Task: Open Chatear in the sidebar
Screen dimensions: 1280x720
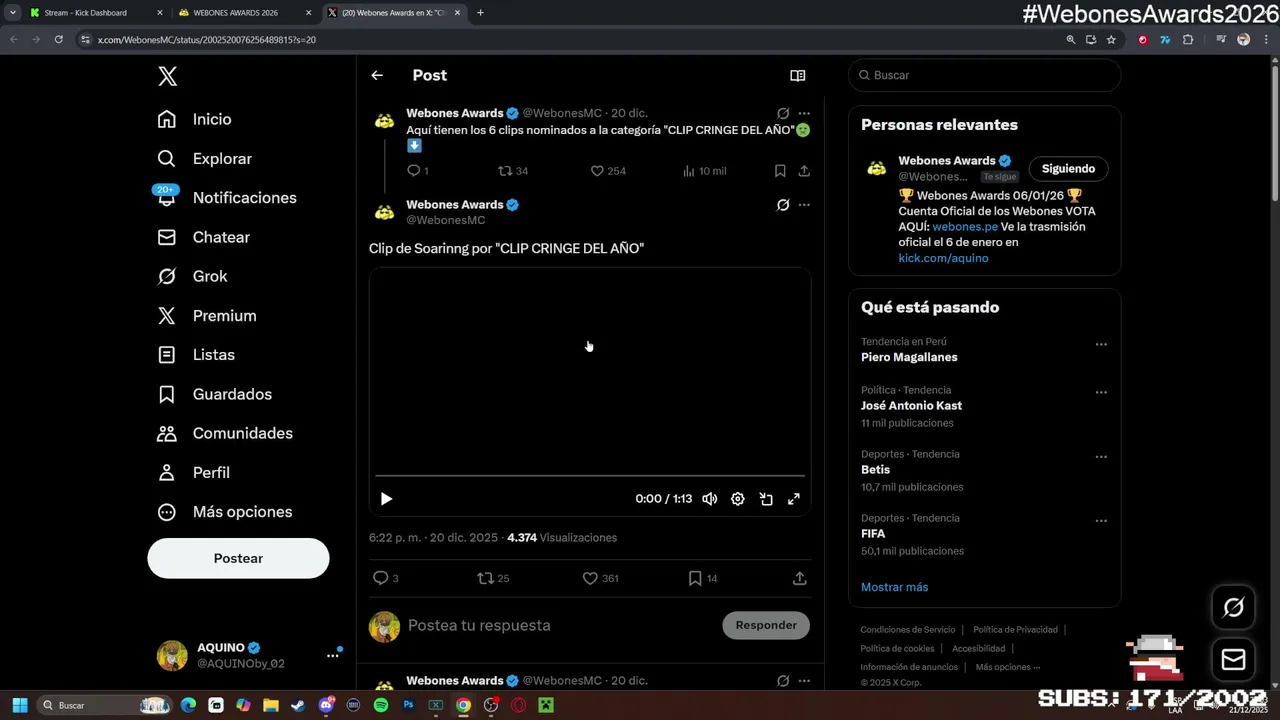Action: tap(204, 237)
